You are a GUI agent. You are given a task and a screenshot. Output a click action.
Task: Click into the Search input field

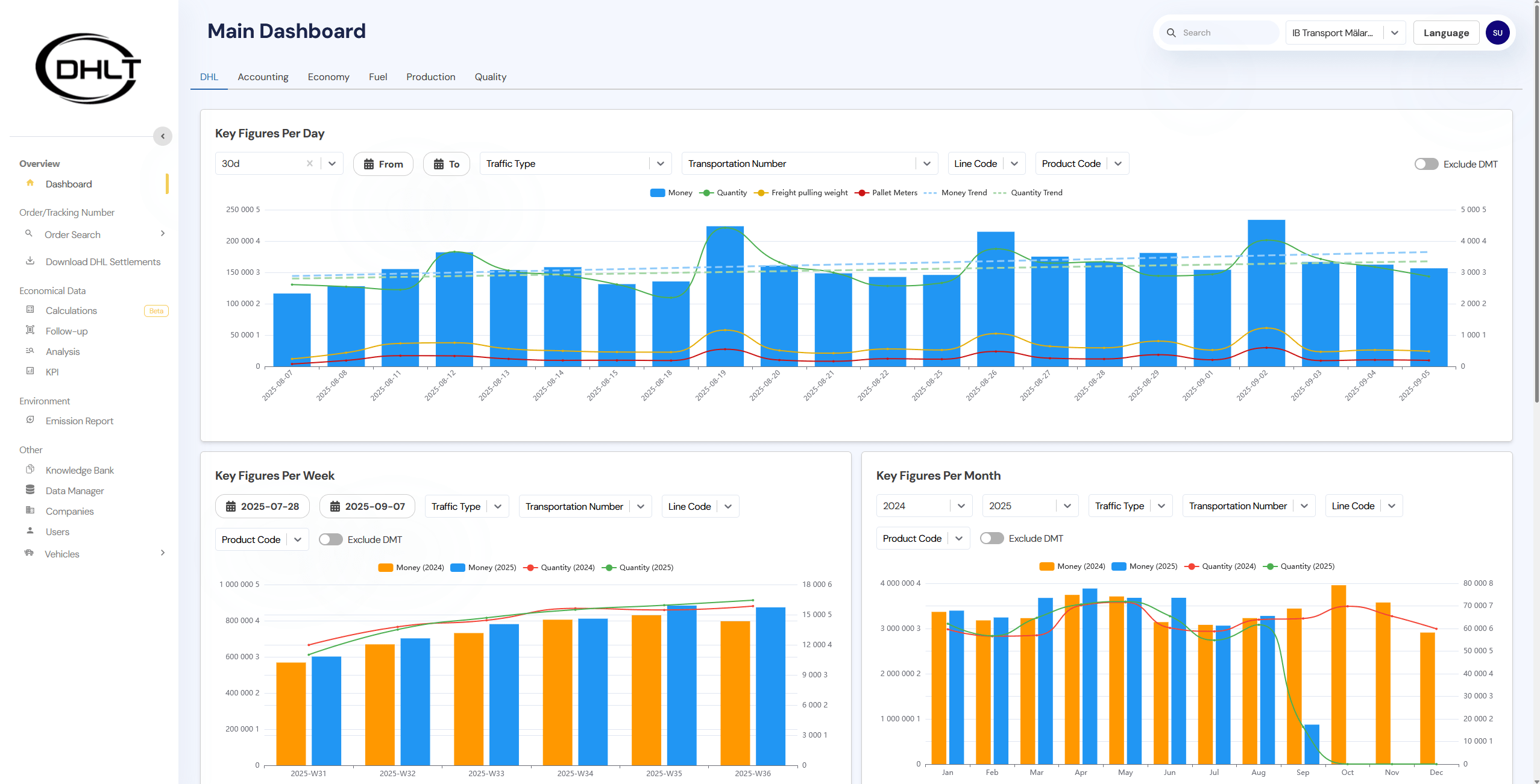click(1227, 33)
